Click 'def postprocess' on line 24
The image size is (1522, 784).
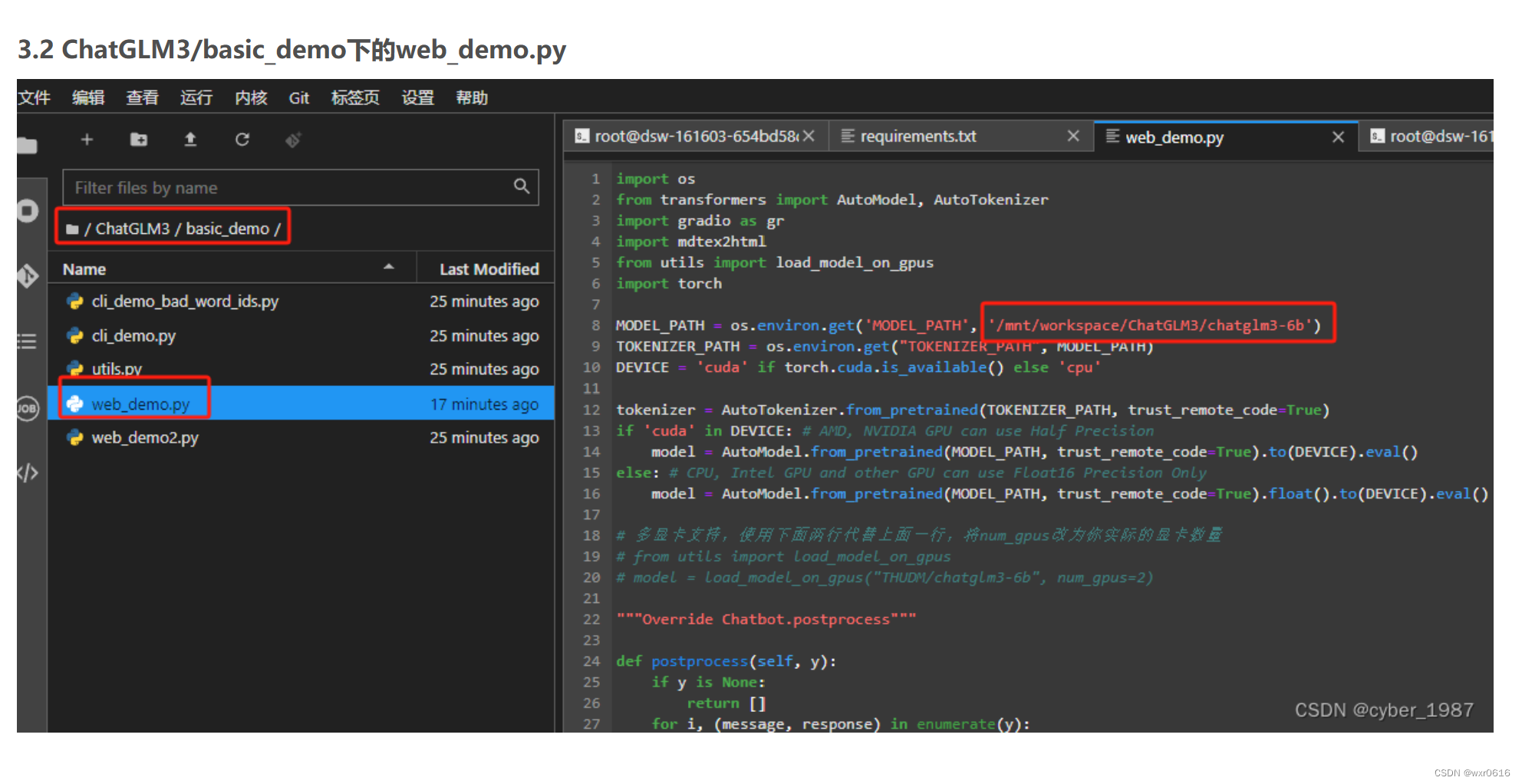(726, 661)
